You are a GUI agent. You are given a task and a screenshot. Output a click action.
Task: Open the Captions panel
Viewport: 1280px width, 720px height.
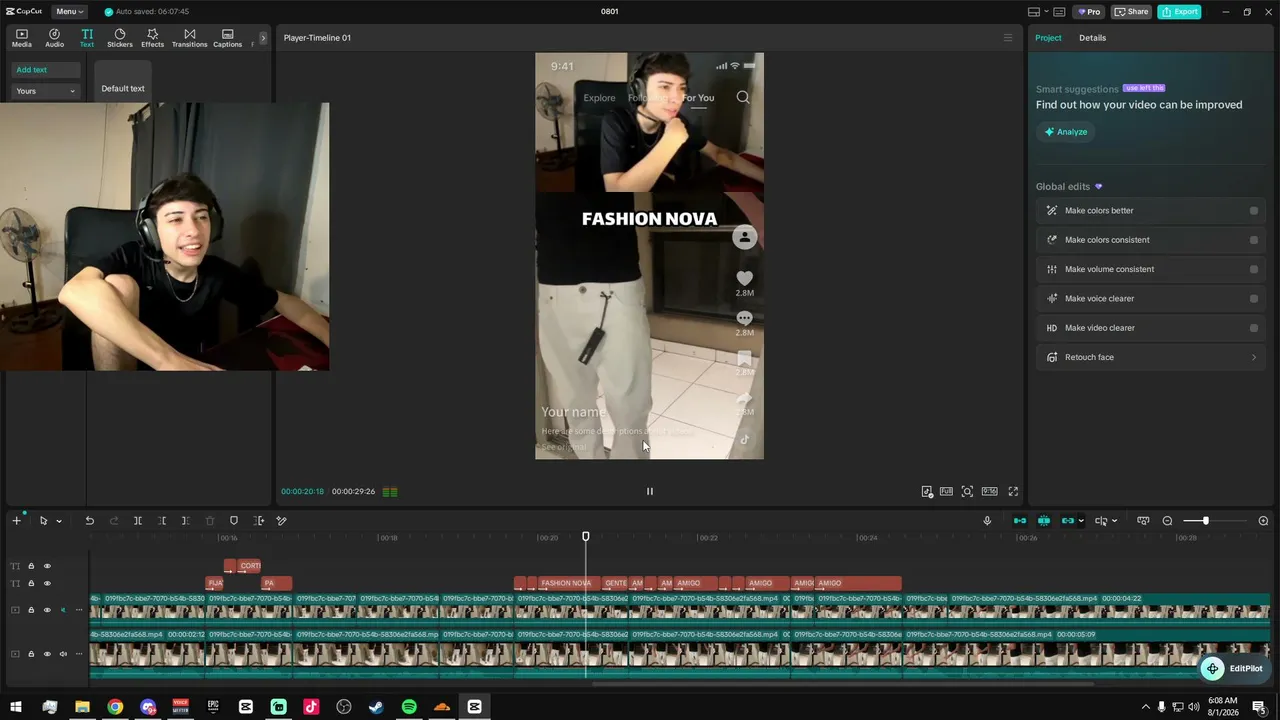pyautogui.click(x=227, y=38)
